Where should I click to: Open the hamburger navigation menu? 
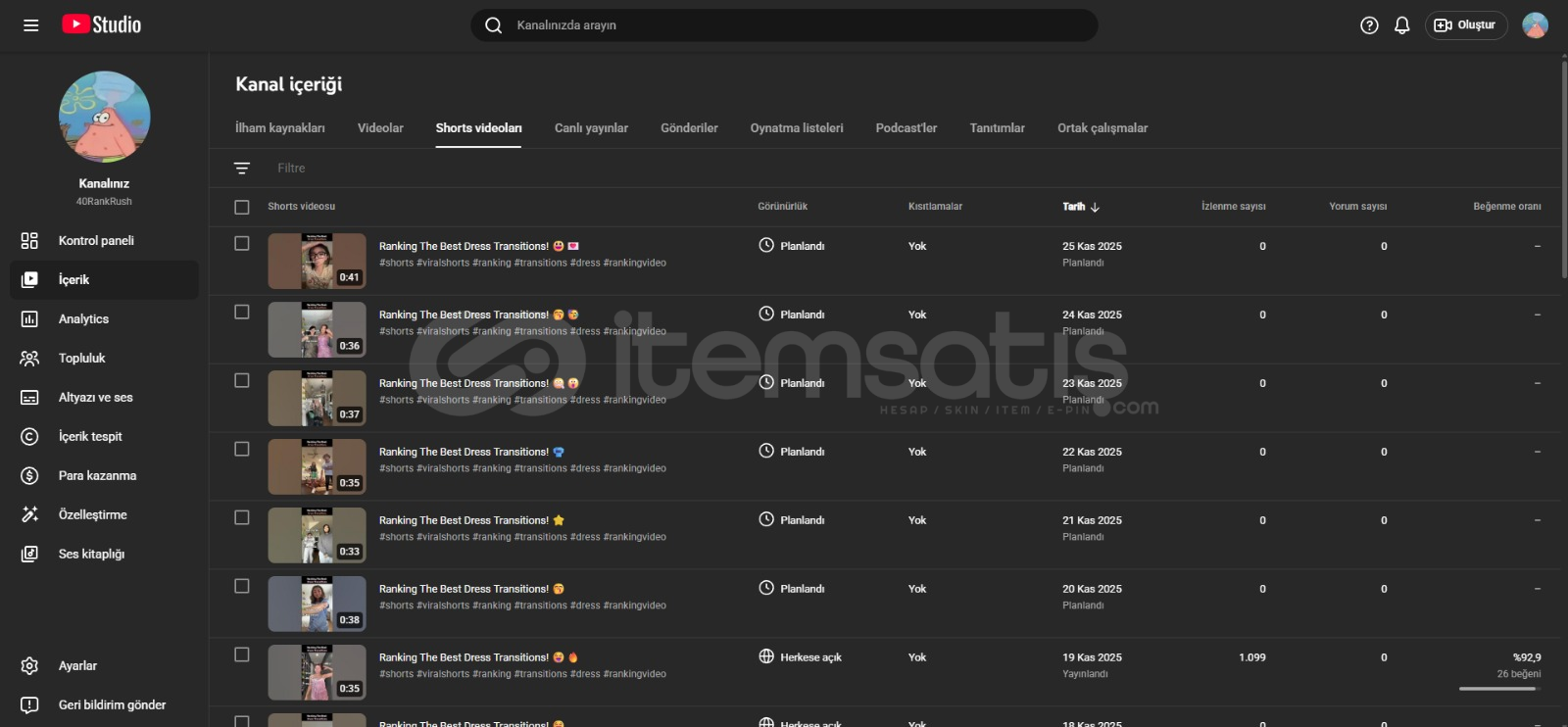[x=31, y=25]
